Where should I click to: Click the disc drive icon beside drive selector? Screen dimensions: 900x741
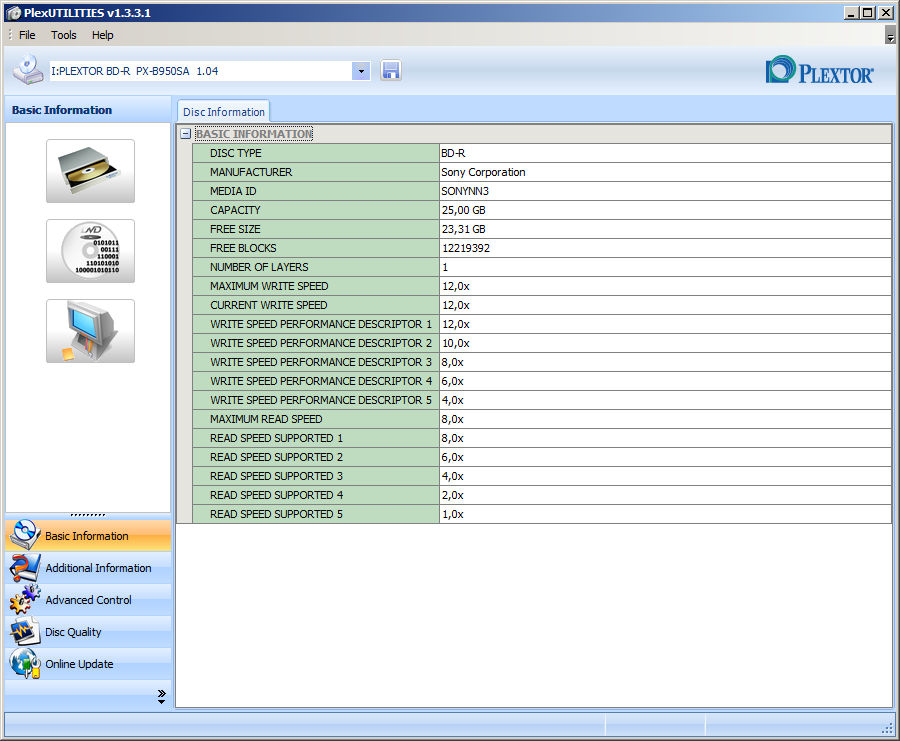pos(28,70)
